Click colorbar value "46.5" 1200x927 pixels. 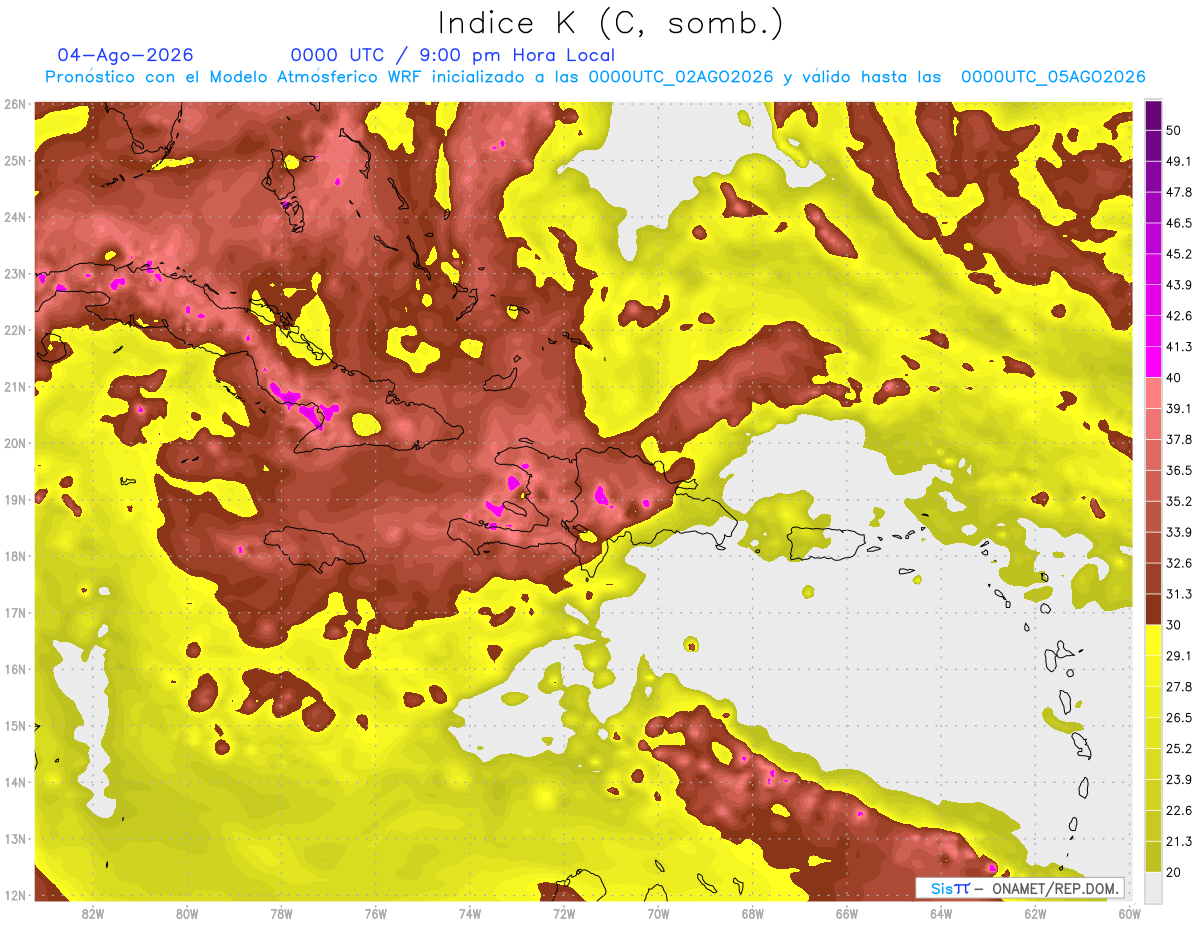coord(1179,223)
